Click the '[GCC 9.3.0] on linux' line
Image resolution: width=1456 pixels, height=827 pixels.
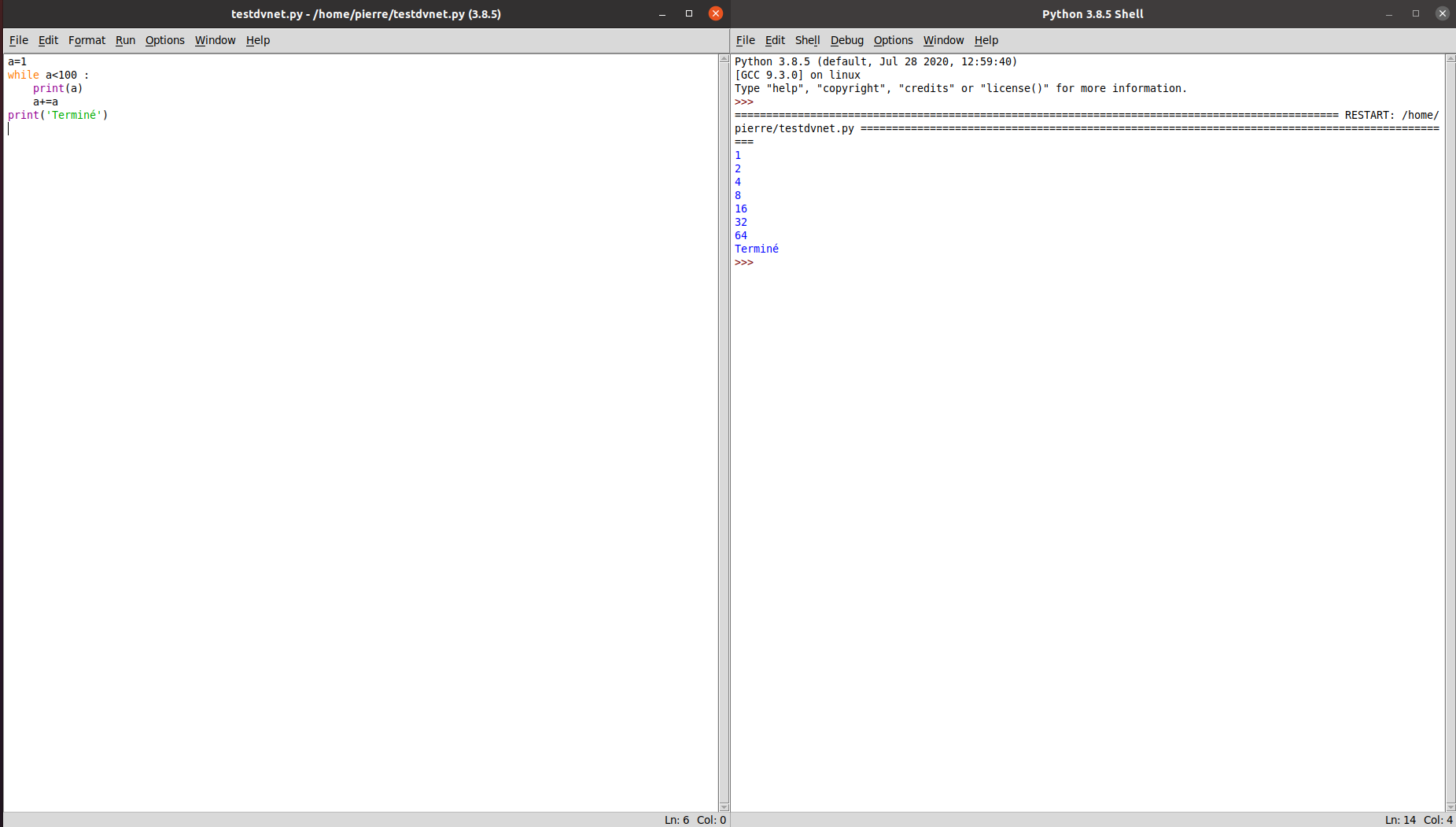[798, 75]
